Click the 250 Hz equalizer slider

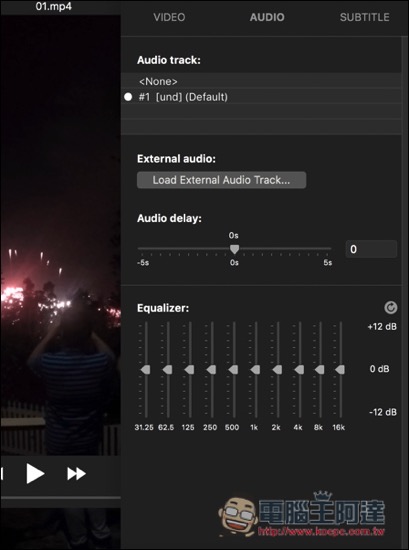(211, 369)
